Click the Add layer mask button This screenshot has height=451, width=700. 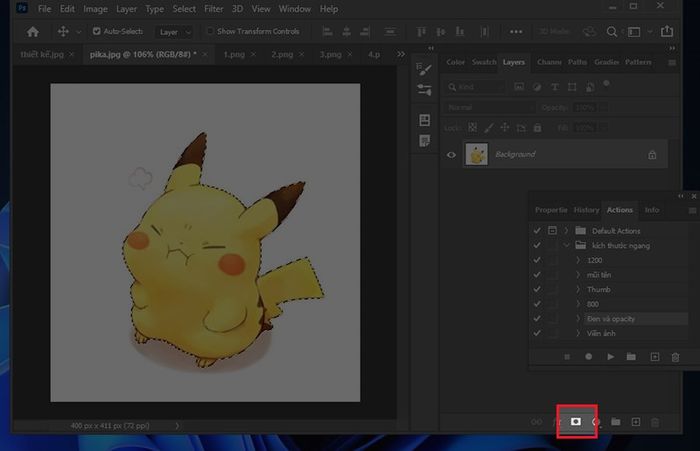576,422
